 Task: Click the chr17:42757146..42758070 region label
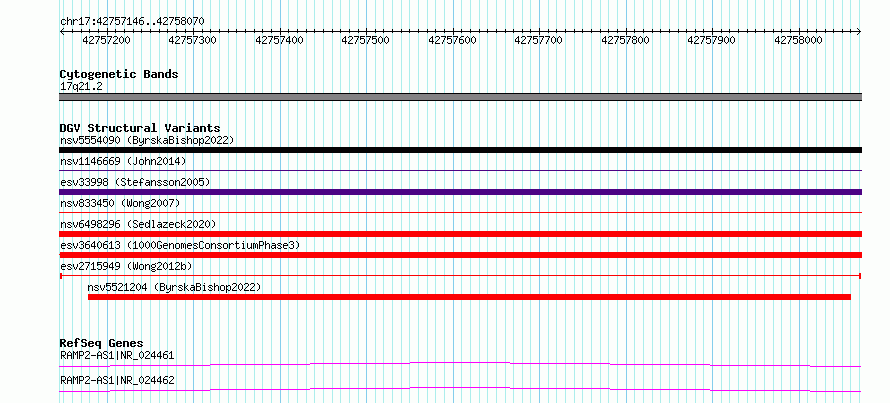pos(132,21)
